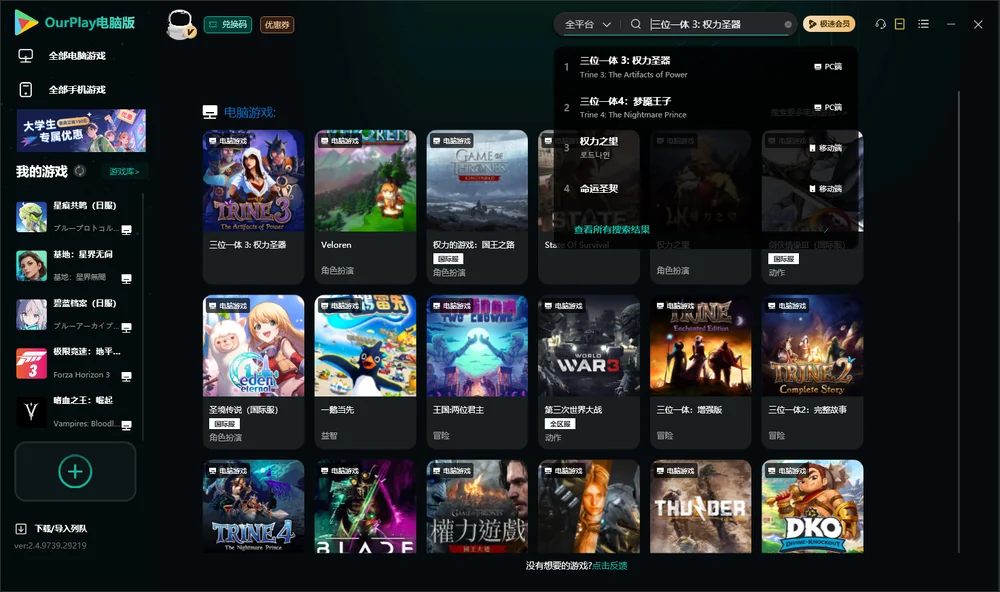The height and width of the screenshot is (592, 1000).
Task: Open the 游戏库> link
Action: (124, 172)
